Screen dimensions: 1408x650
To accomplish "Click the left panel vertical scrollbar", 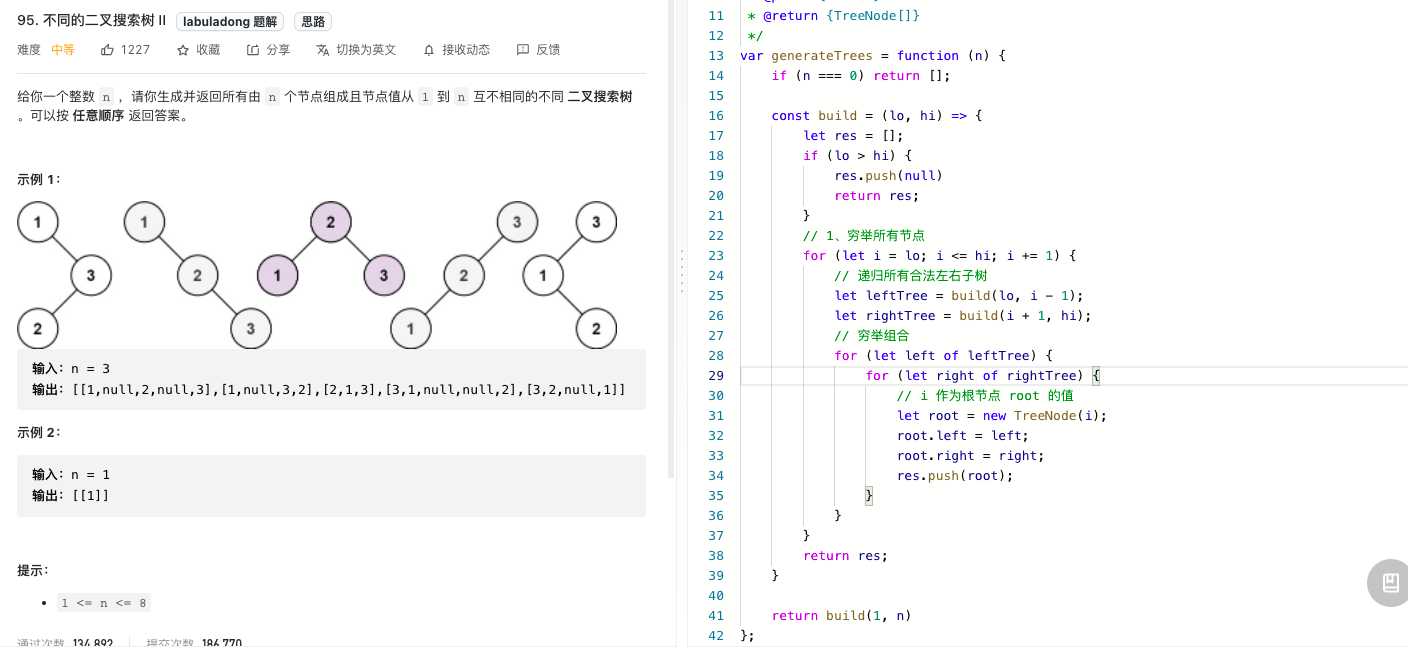I will pyautogui.click(x=672, y=240).
